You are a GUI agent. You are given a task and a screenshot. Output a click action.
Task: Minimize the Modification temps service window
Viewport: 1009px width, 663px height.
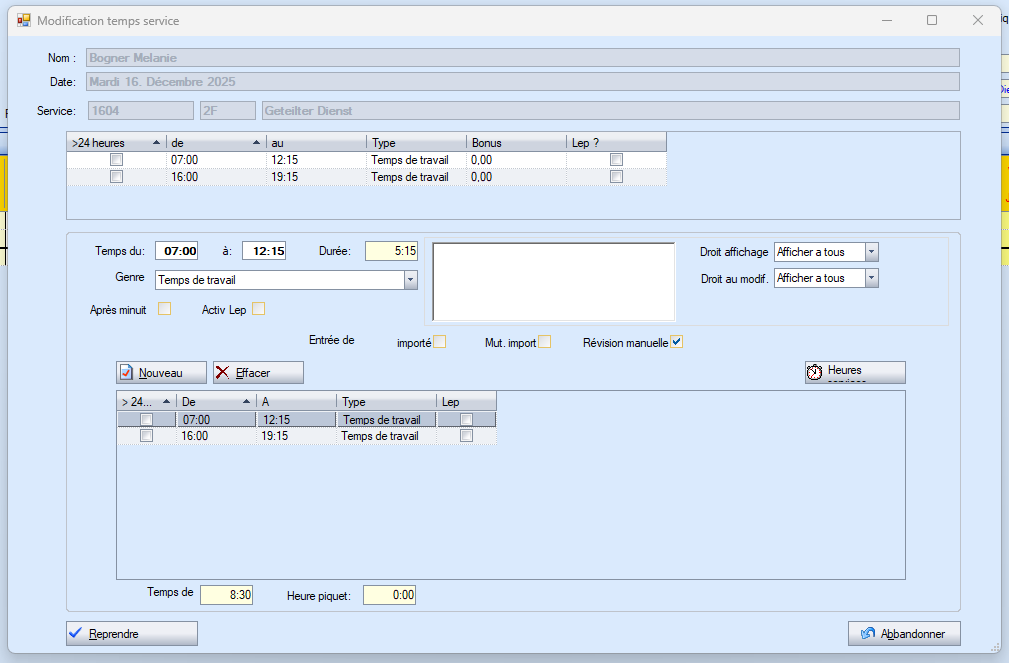pyautogui.click(x=886, y=20)
